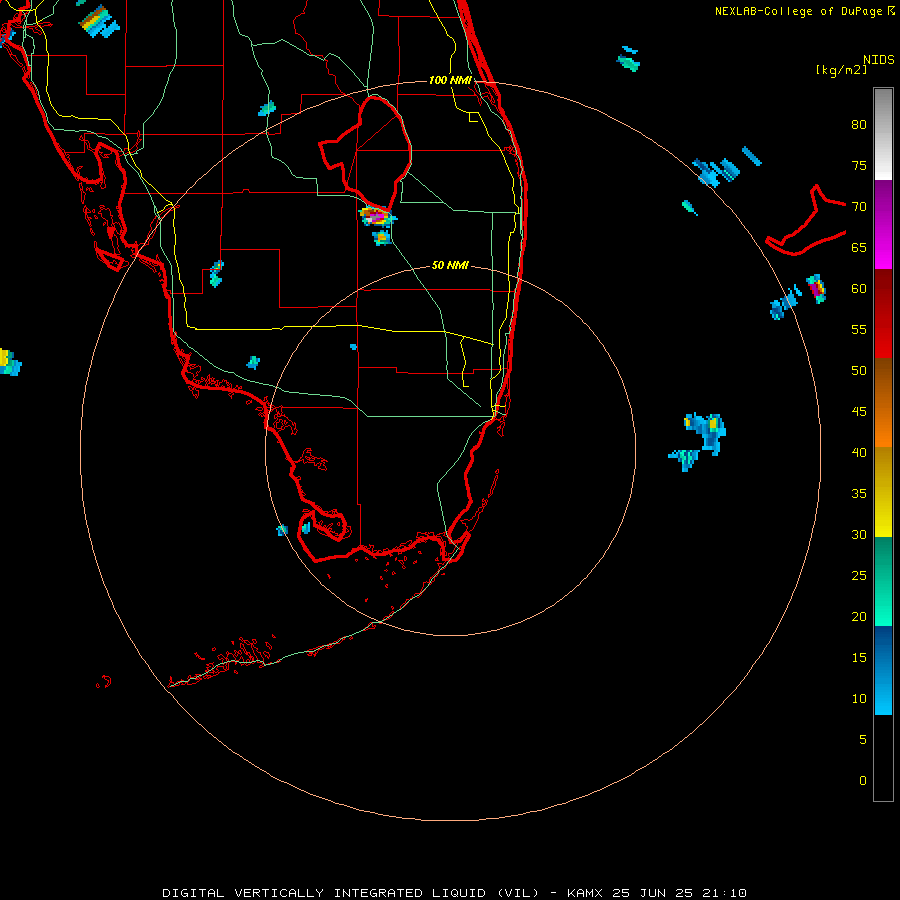900x900 pixels.
Task: Pick the black bottom segment of the color bar
Action: pos(883,758)
